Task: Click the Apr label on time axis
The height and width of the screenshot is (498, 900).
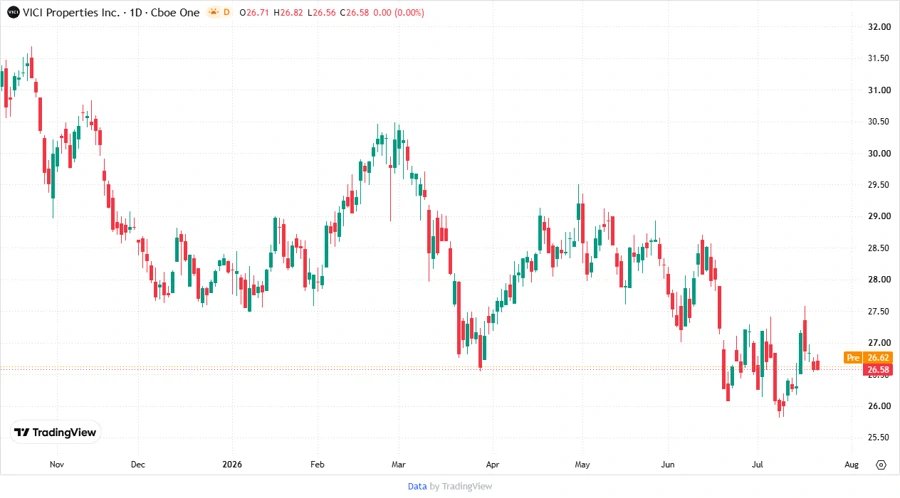Action: 492,464
